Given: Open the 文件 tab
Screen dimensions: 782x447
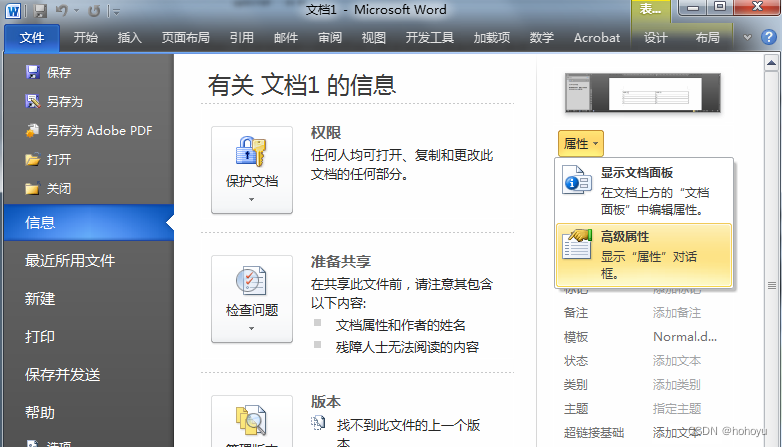Looking at the screenshot, I should (x=32, y=38).
